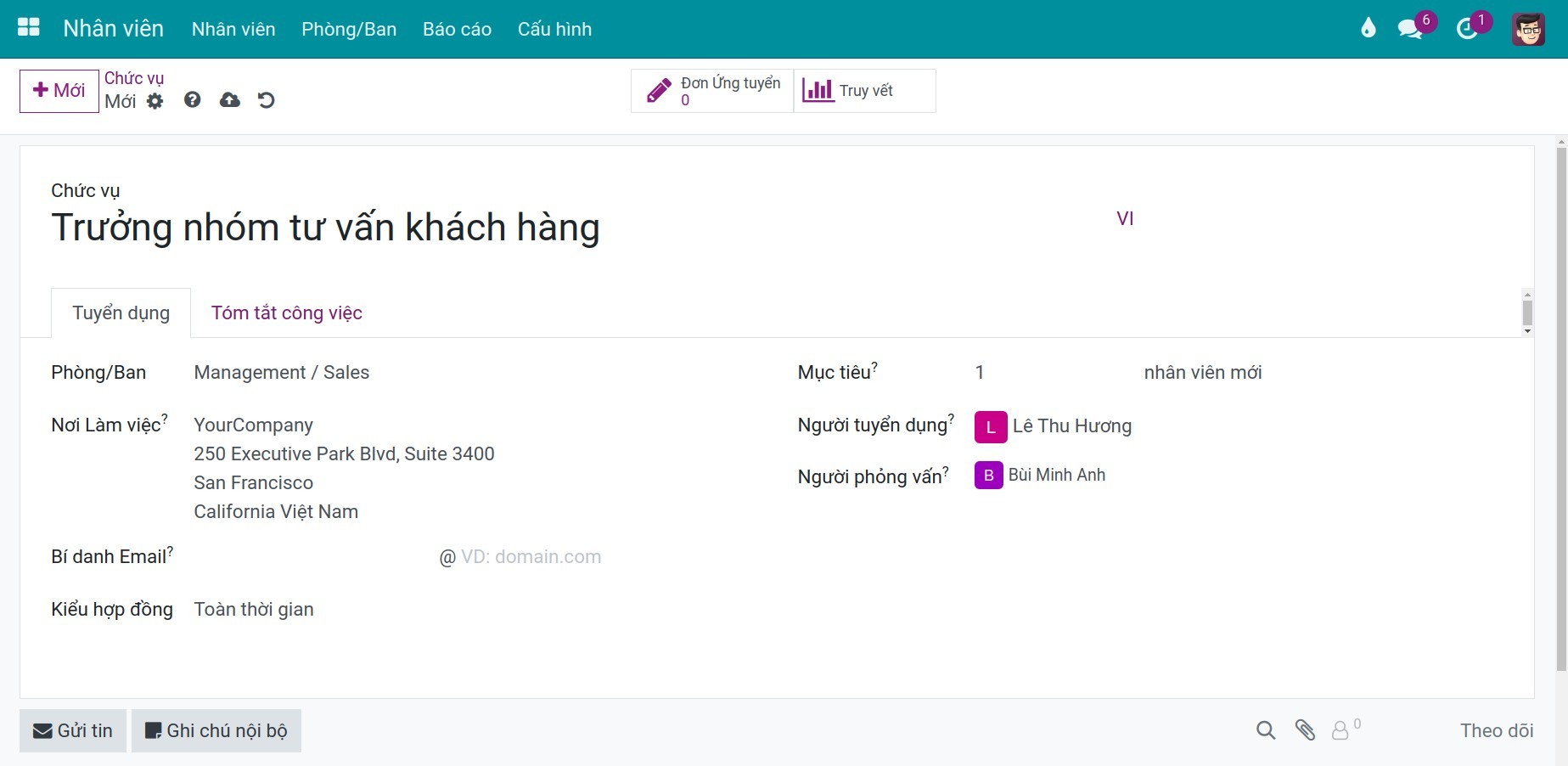The image size is (1568, 766).
Task: Open the Cấu hình menu
Action: [x=554, y=29]
